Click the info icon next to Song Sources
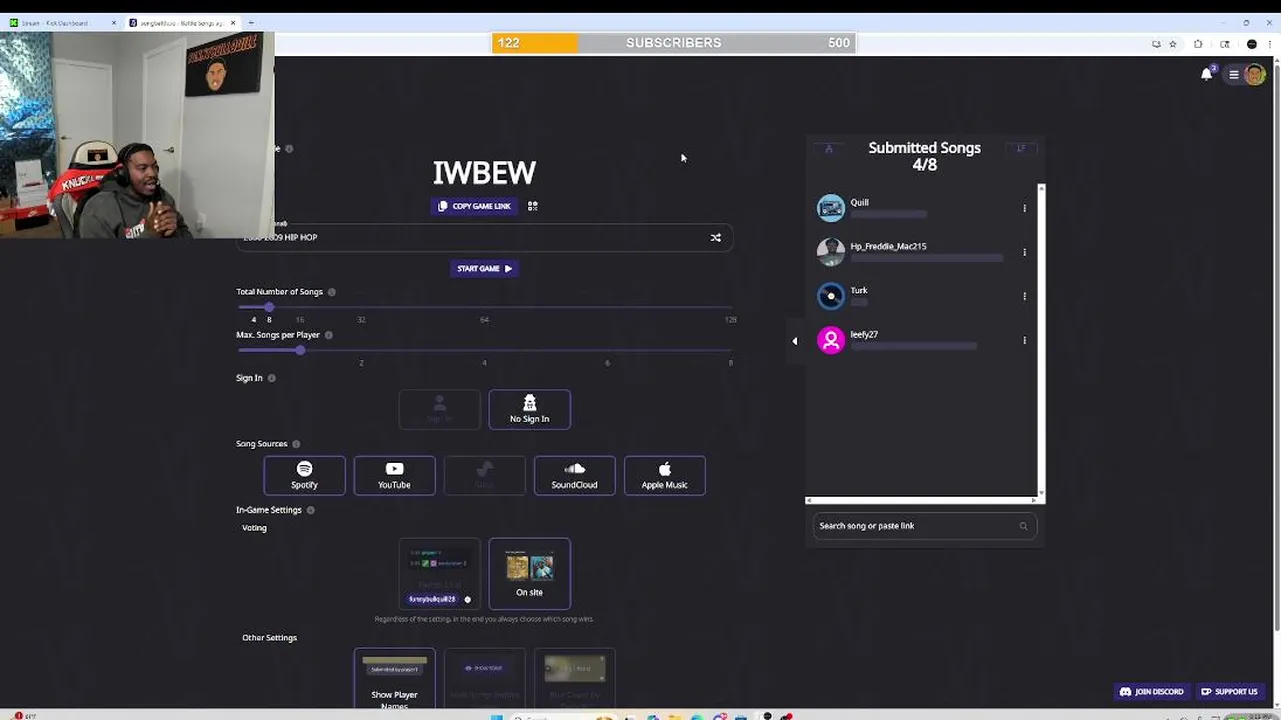 coord(296,444)
